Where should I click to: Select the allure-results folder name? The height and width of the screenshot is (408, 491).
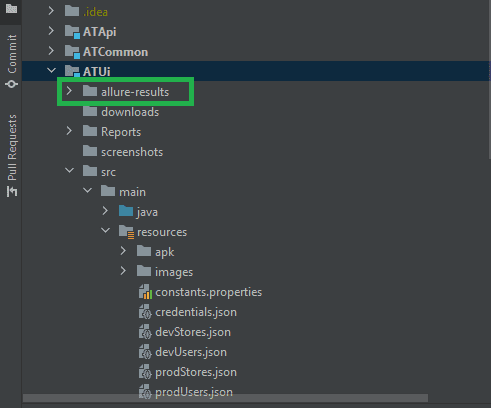click(135, 92)
